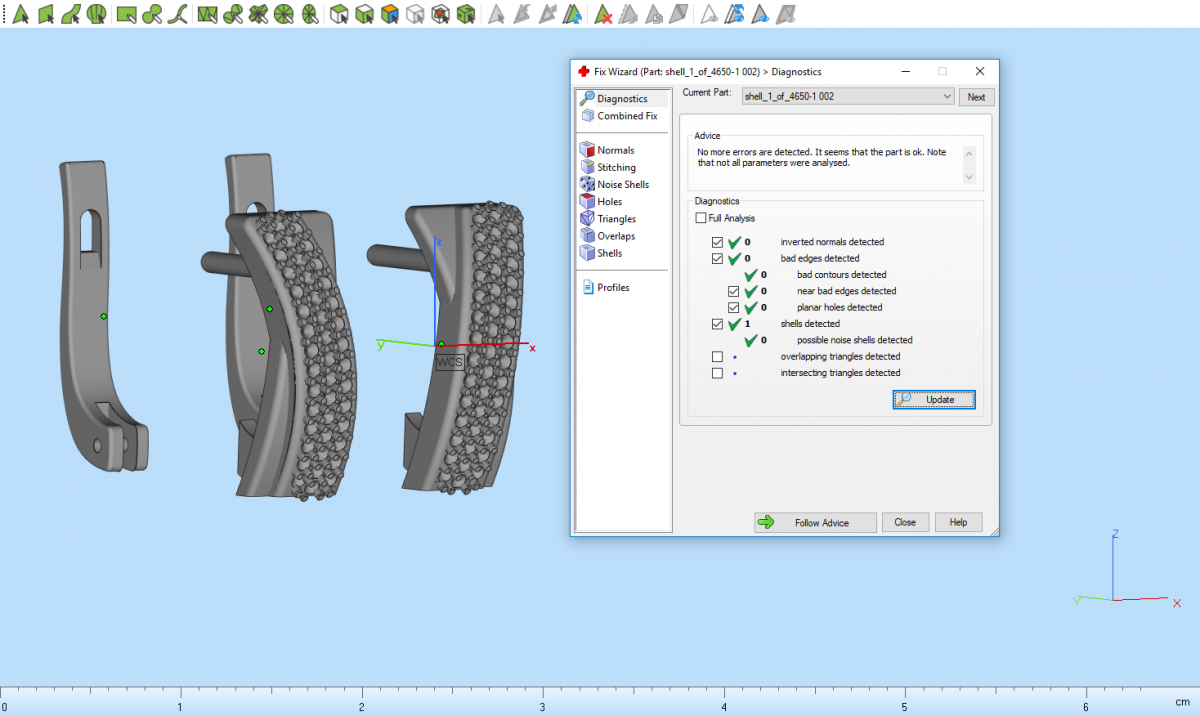Go to Noise Shells in sidebar
The image size is (1200, 716).
[x=622, y=184]
